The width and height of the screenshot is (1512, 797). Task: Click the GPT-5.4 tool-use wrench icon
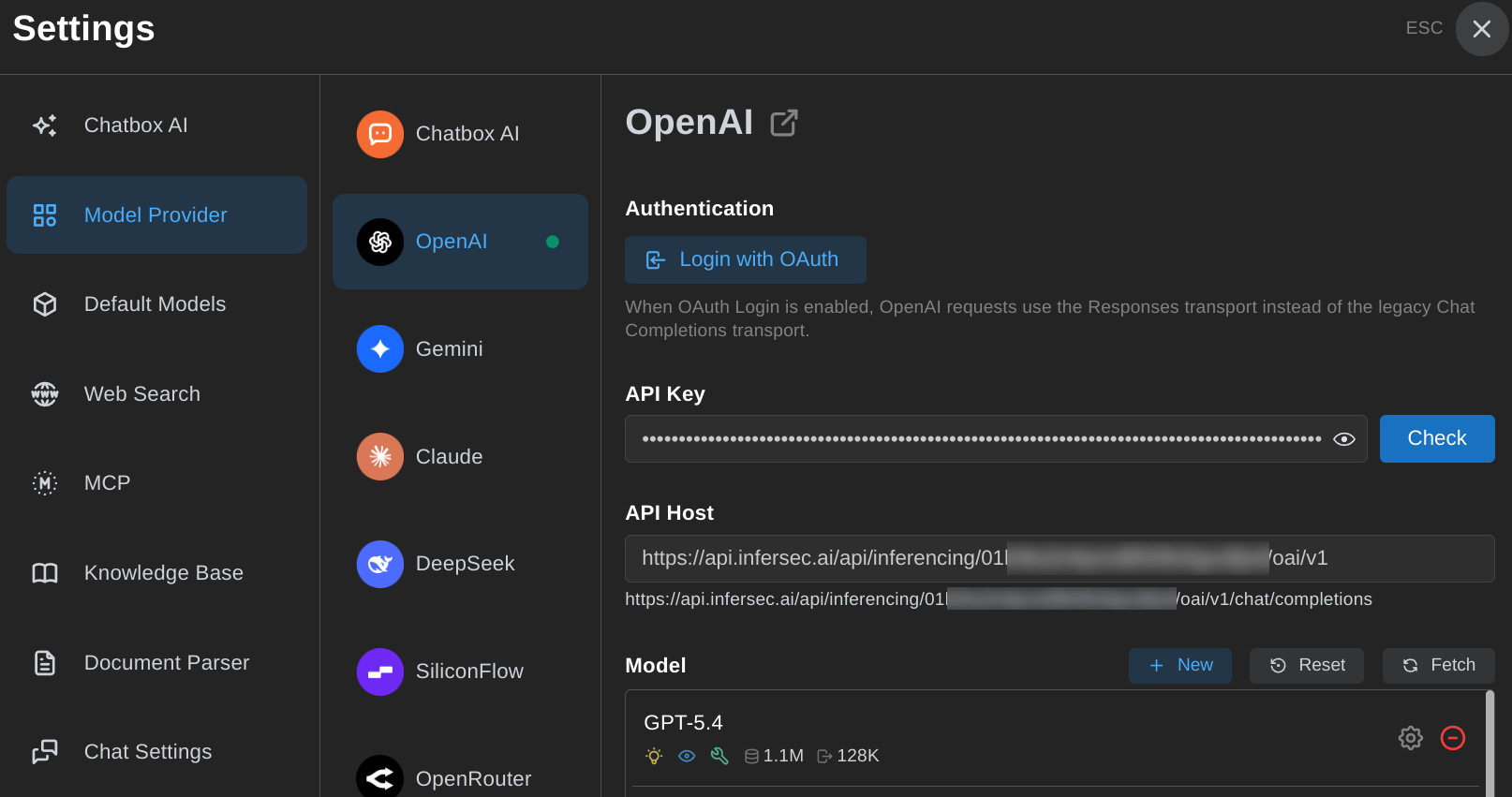pos(719,756)
